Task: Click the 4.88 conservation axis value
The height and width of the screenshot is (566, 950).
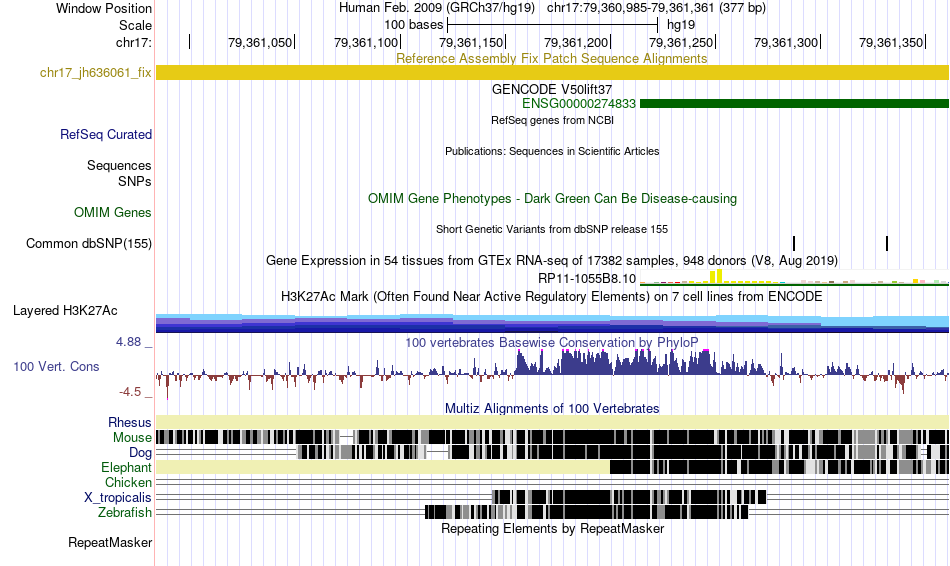Action: 128,342
